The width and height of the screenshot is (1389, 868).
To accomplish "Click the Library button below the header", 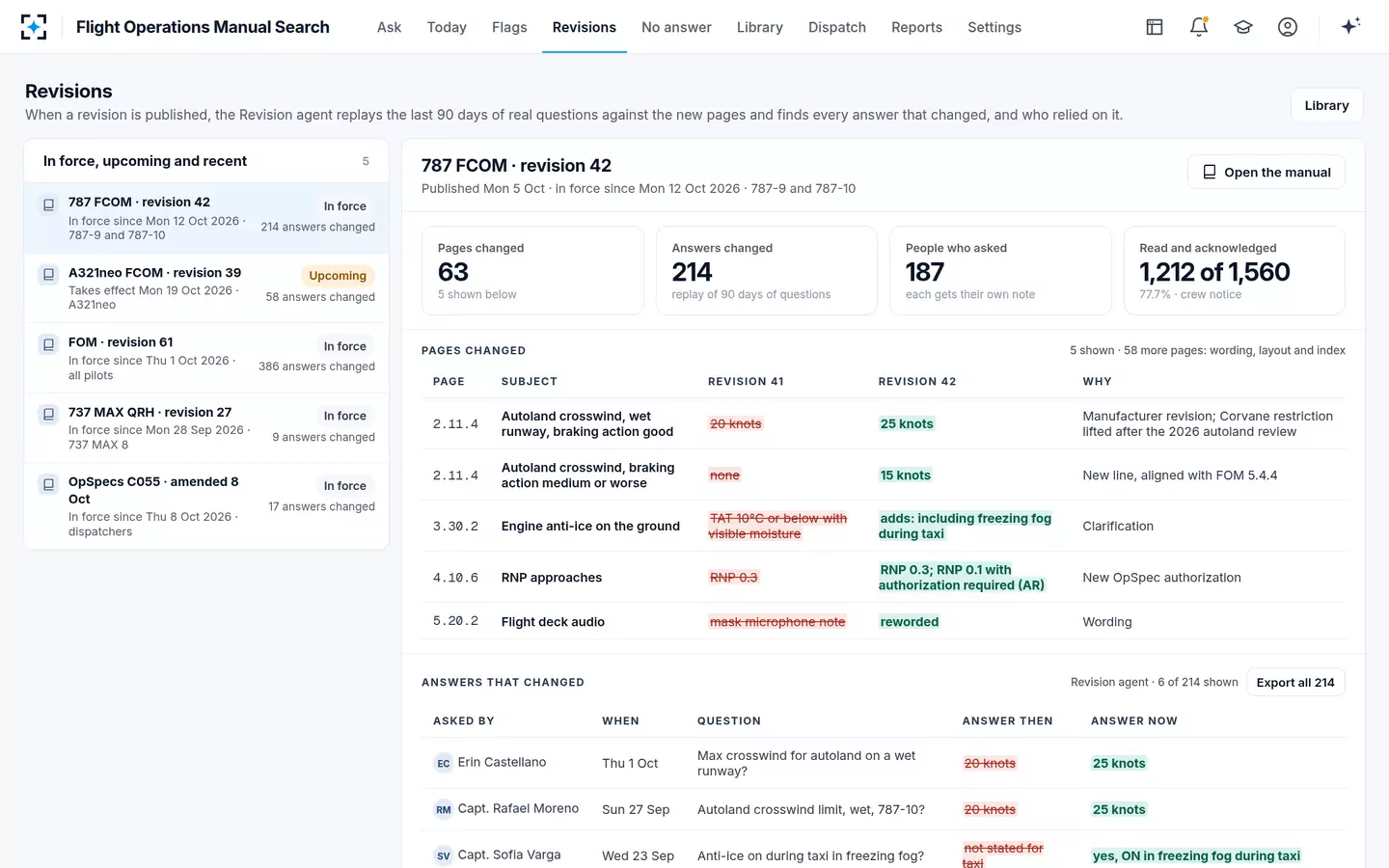I will tap(1326, 105).
